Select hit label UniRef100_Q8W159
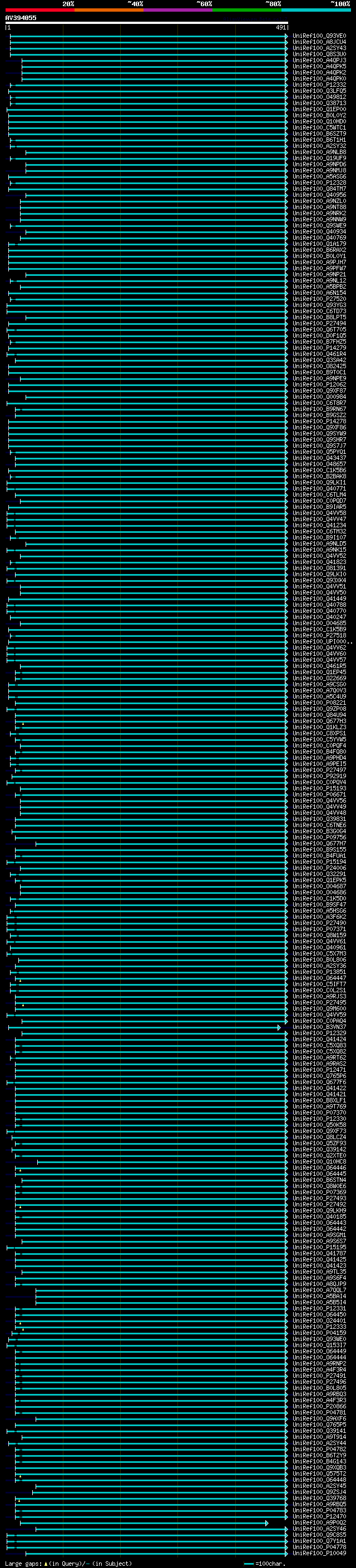The width and height of the screenshot is (356, 1568). 319,935
